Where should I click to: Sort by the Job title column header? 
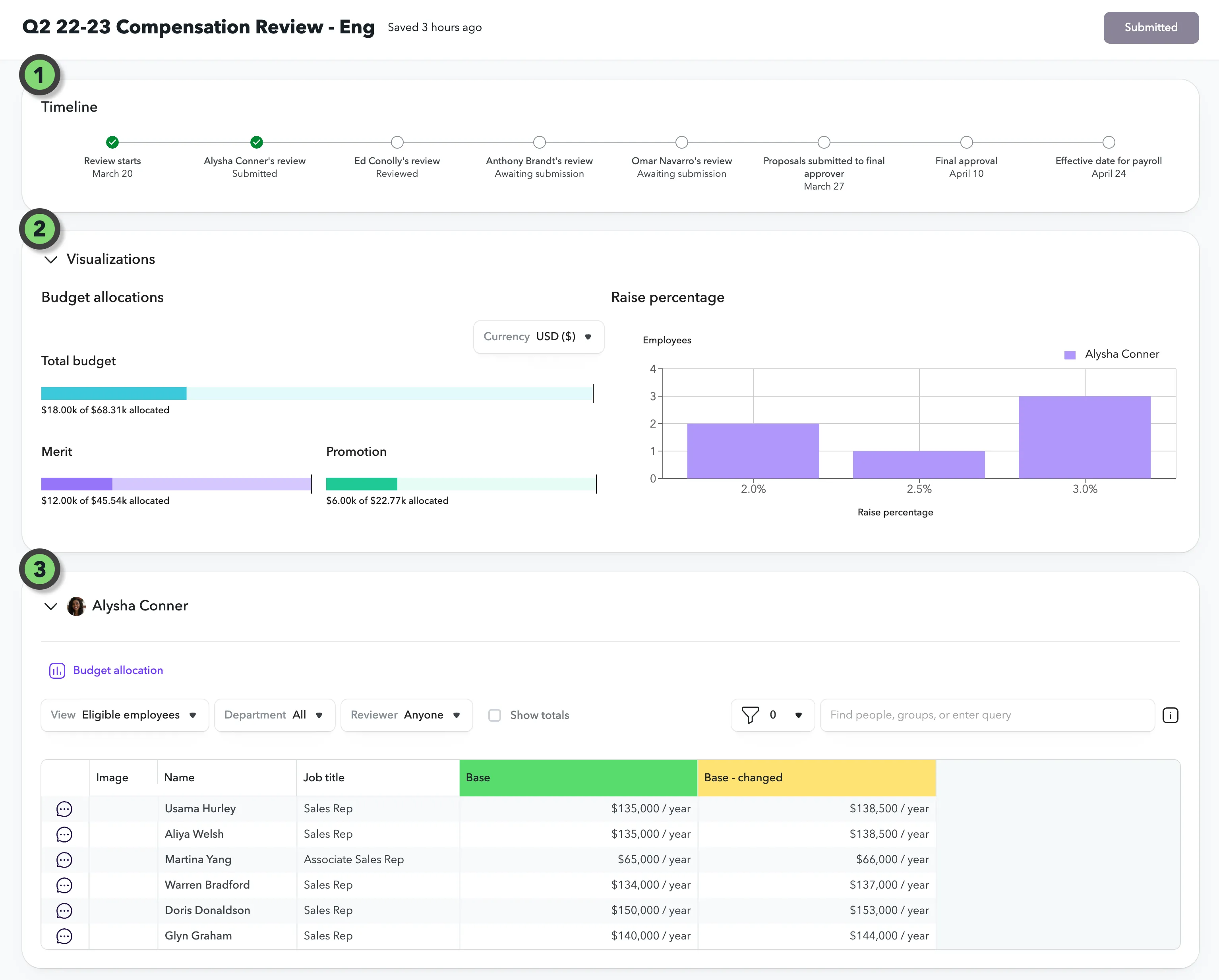378,778
